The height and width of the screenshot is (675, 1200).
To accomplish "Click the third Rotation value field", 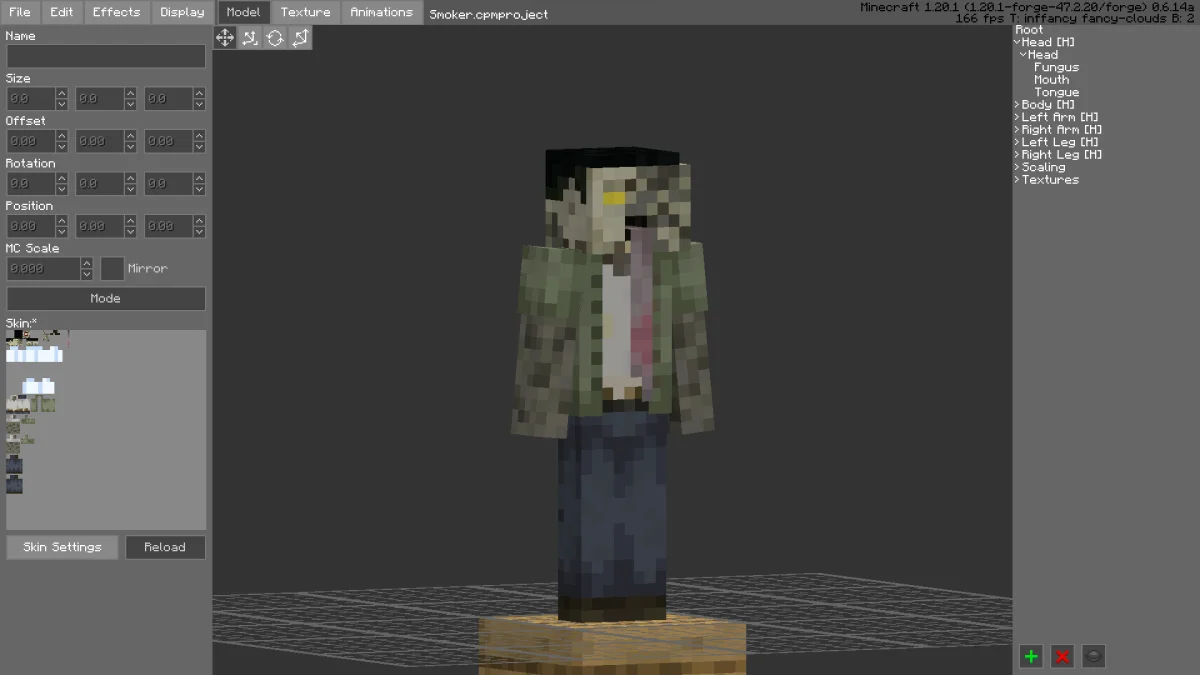I will (x=169, y=184).
